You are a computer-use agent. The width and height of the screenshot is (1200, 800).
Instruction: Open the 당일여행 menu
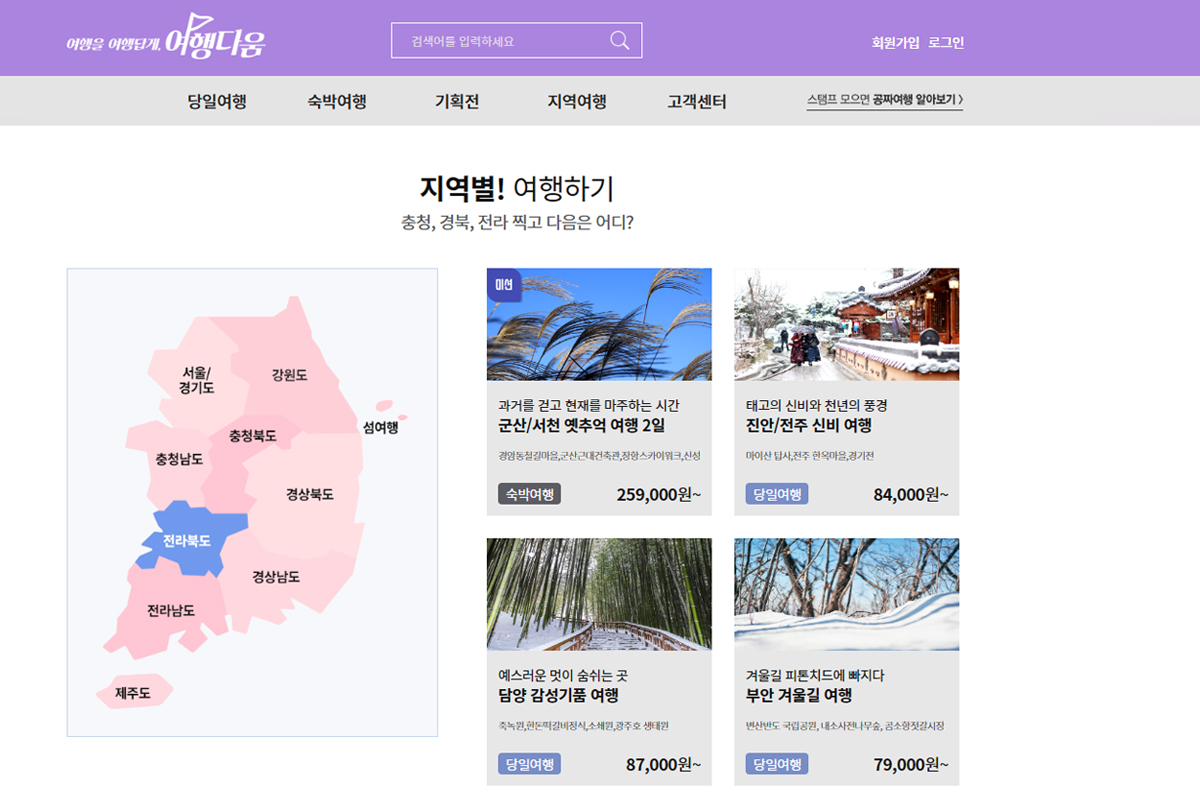[x=217, y=101]
